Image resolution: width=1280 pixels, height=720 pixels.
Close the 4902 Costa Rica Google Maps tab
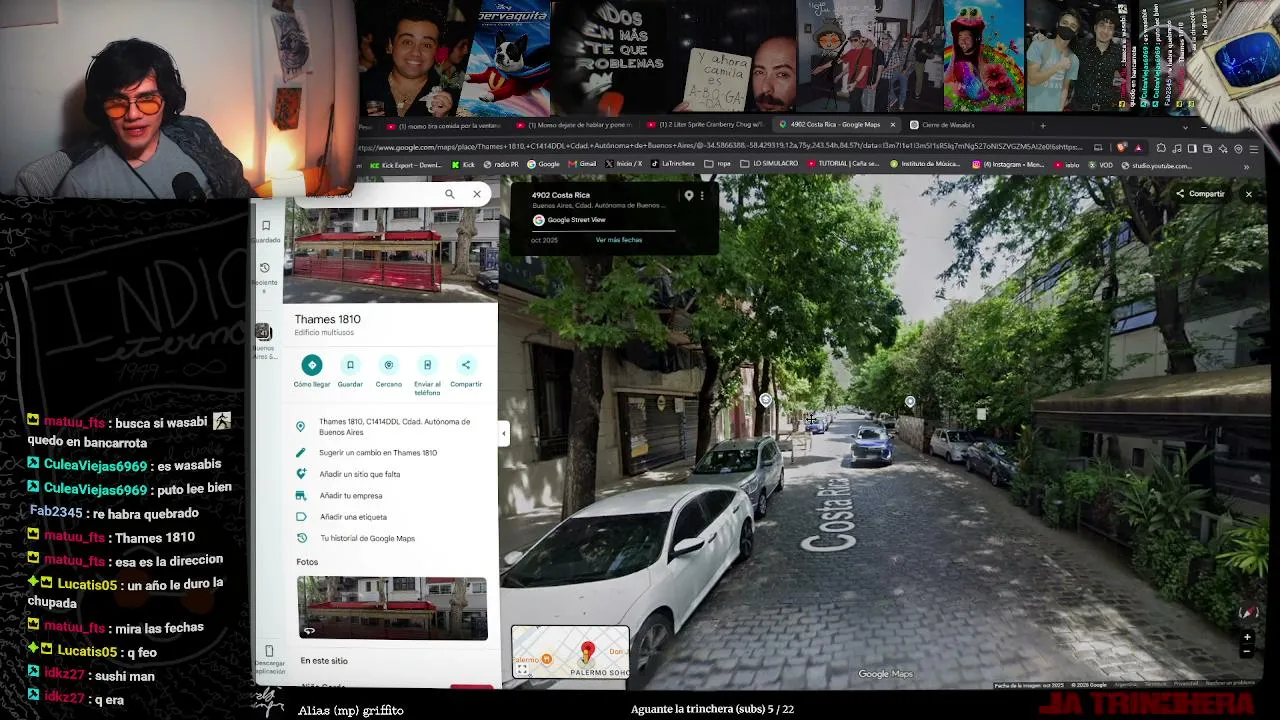892,125
